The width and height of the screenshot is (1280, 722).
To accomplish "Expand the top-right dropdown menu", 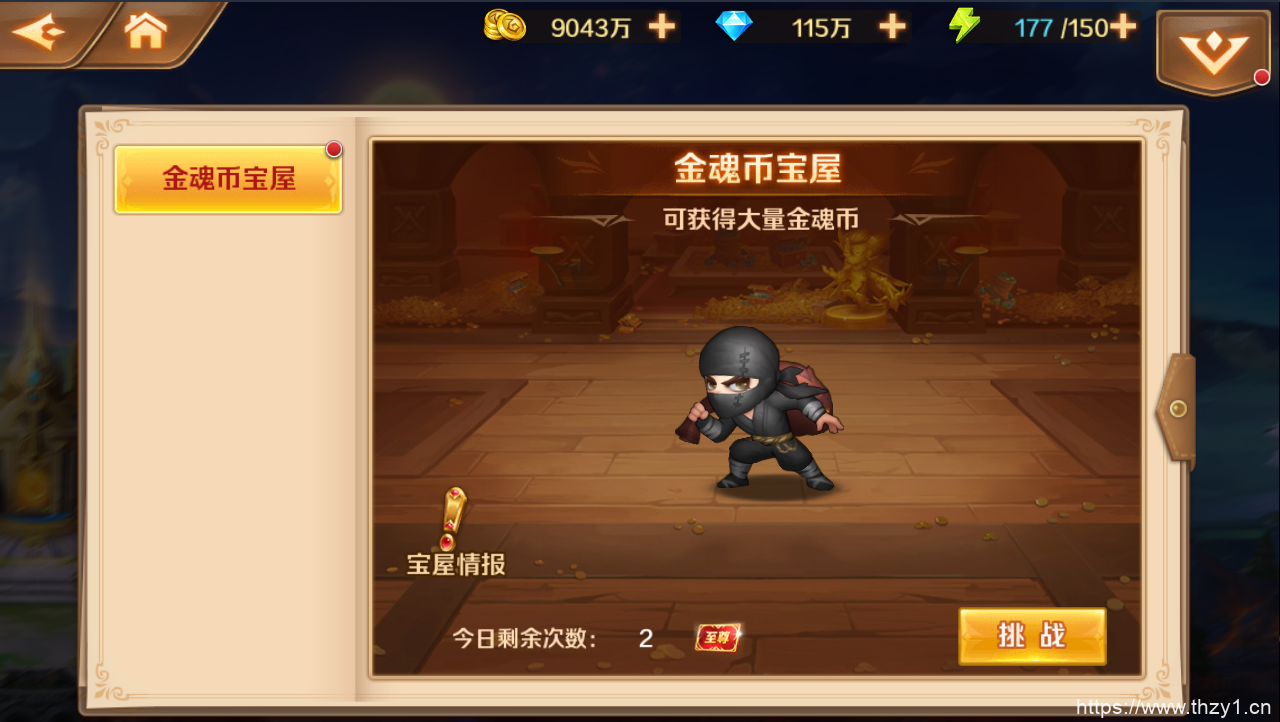I will tap(1213, 51).
